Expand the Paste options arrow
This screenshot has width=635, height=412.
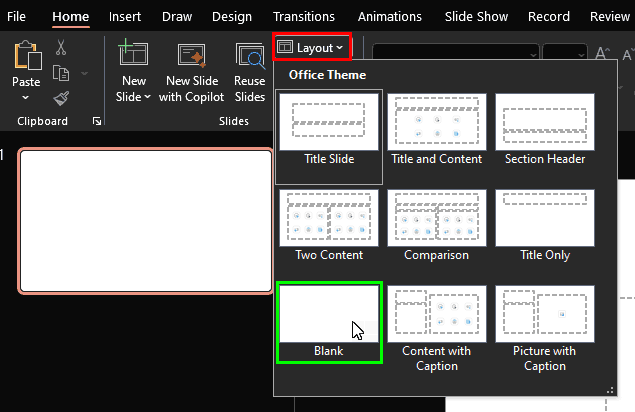click(26, 97)
